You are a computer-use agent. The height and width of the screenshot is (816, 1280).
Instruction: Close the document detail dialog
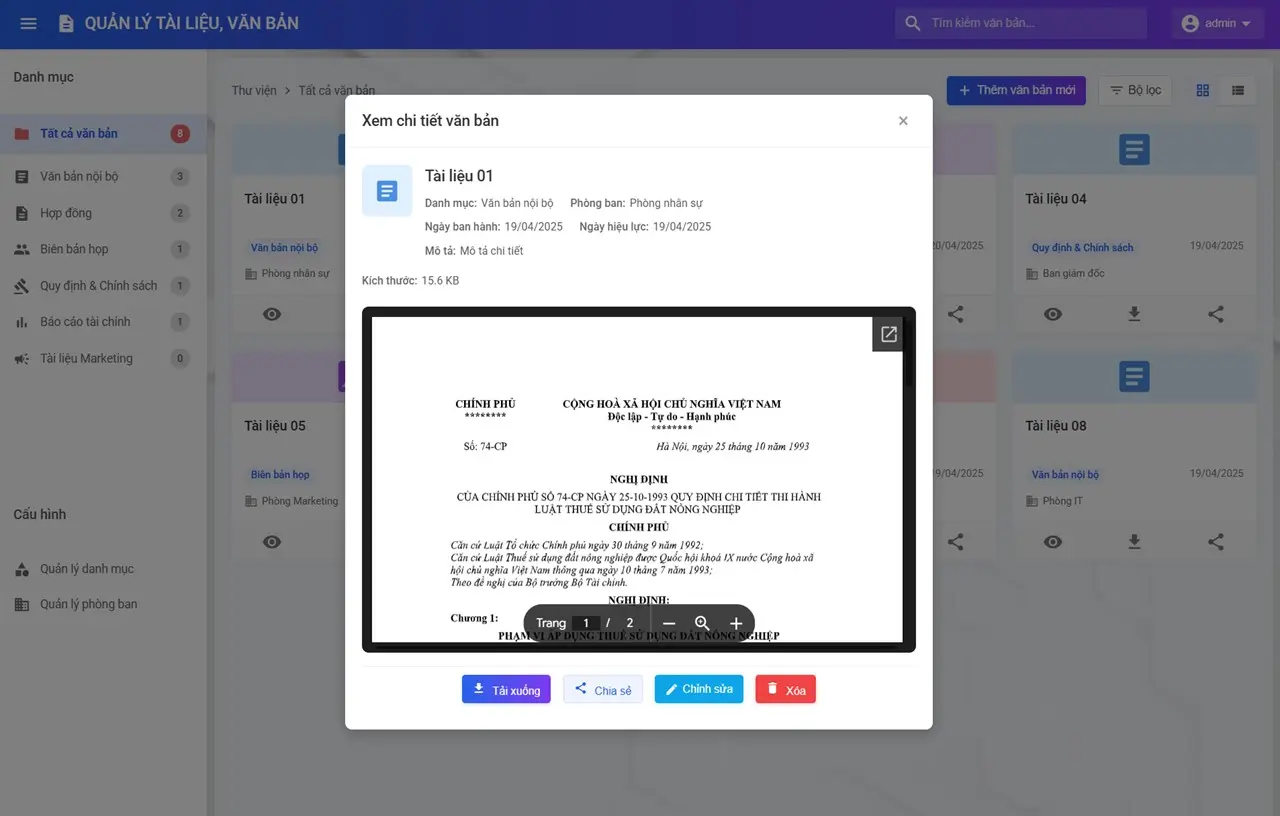click(903, 121)
